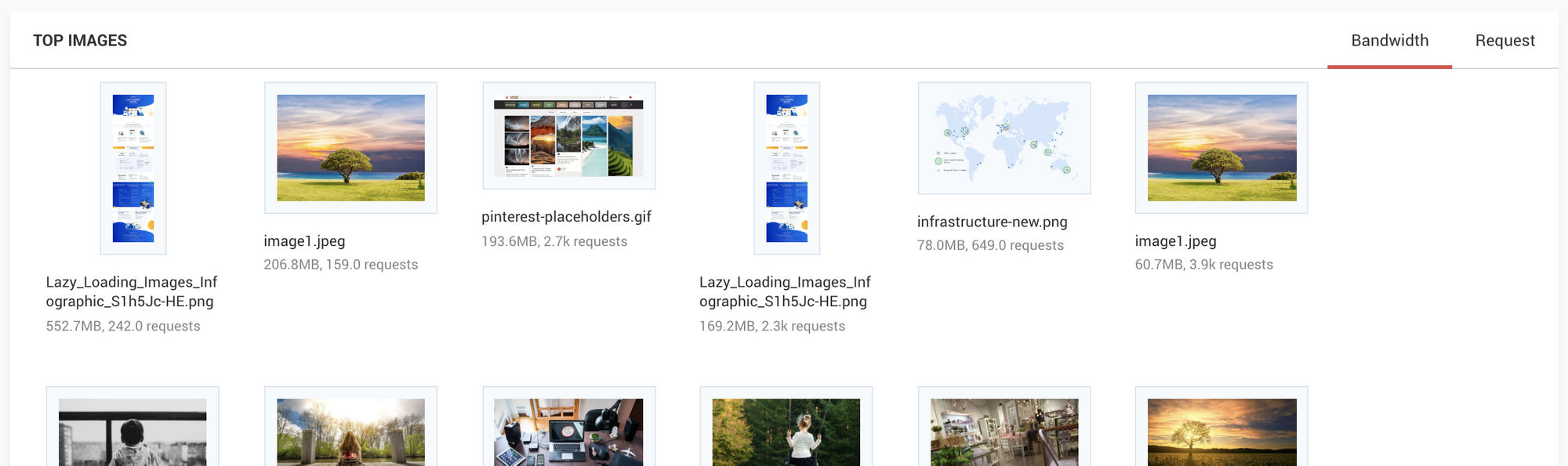Open the 206.8MB image1.jpeg tree thumbnail
1568x466 pixels.
point(350,148)
